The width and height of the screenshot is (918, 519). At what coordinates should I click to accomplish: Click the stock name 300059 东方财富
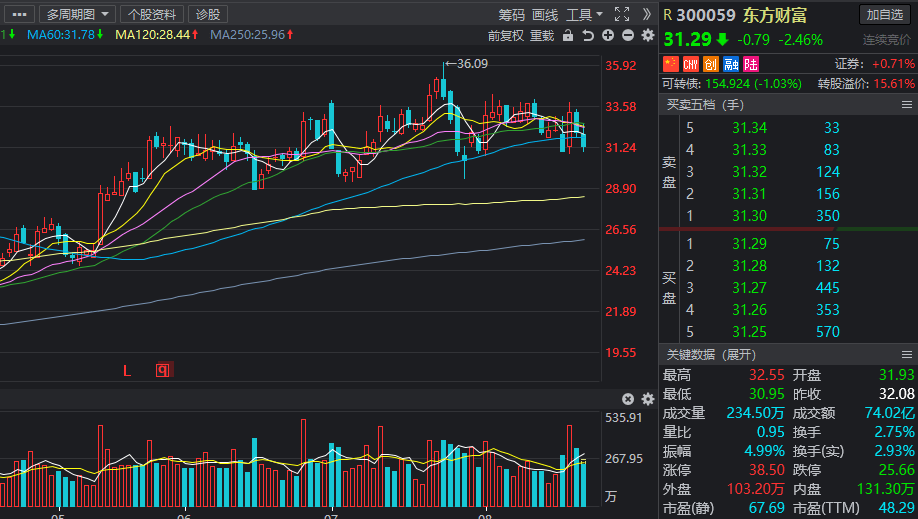pyautogui.click(x=742, y=15)
